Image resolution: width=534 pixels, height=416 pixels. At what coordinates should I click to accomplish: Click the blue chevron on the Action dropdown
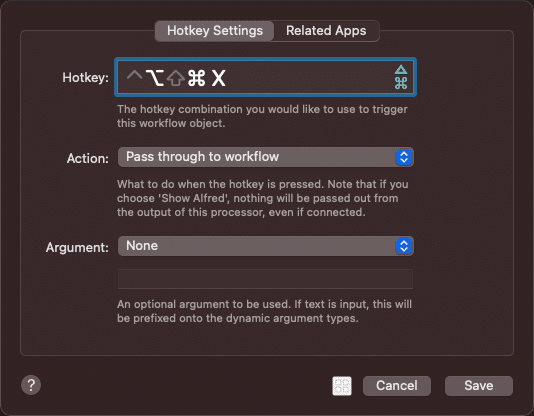click(404, 157)
